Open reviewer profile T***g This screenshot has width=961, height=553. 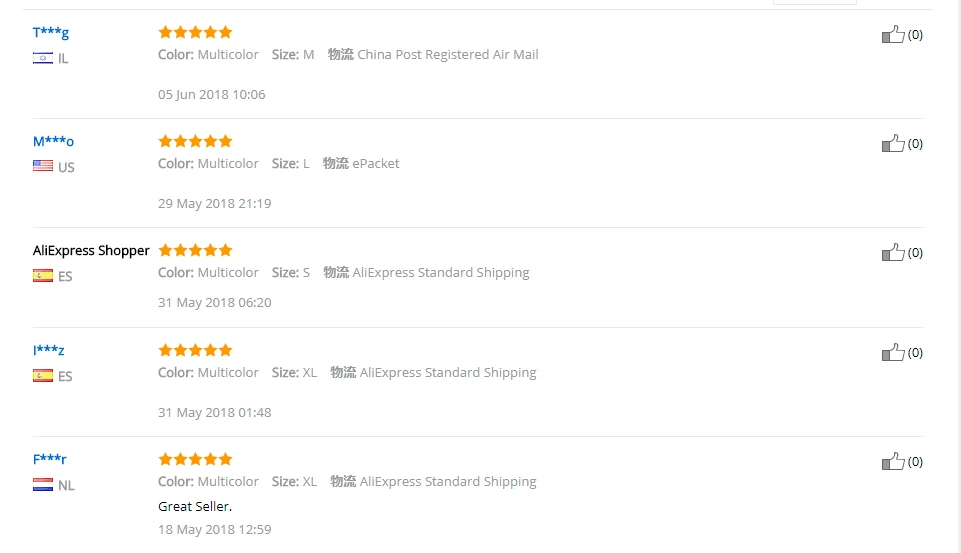pyautogui.click(x=51, y=32)
